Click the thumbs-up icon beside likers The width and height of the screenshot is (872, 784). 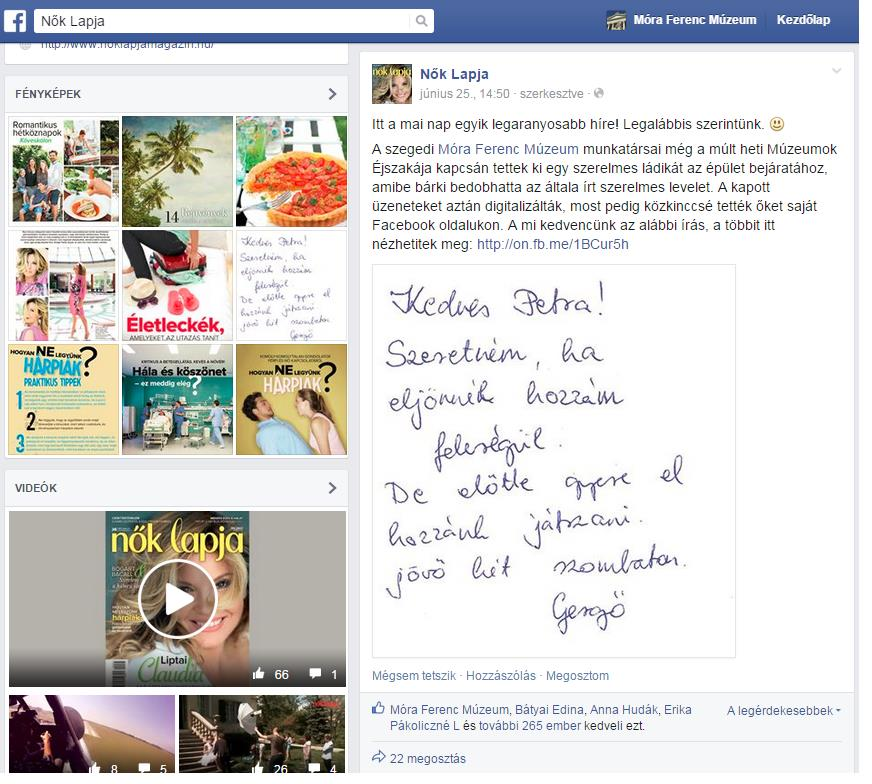378,708
